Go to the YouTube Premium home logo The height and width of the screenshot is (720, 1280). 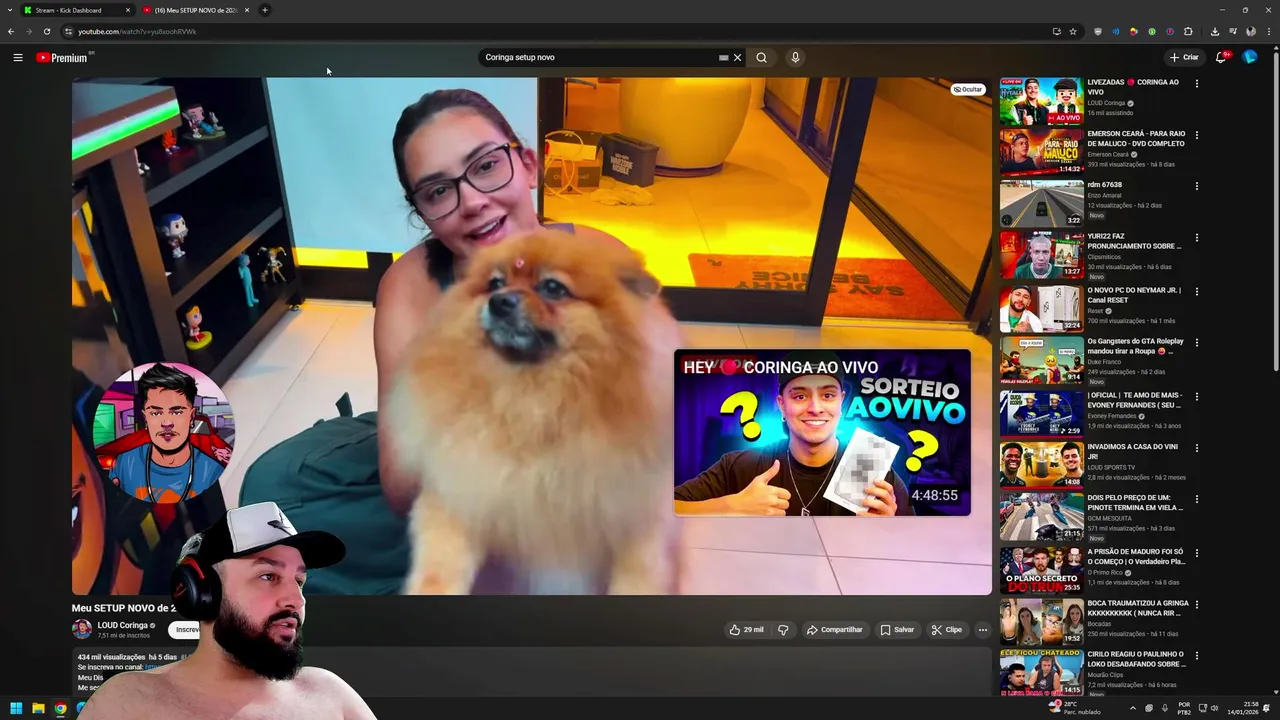(61, 57)
